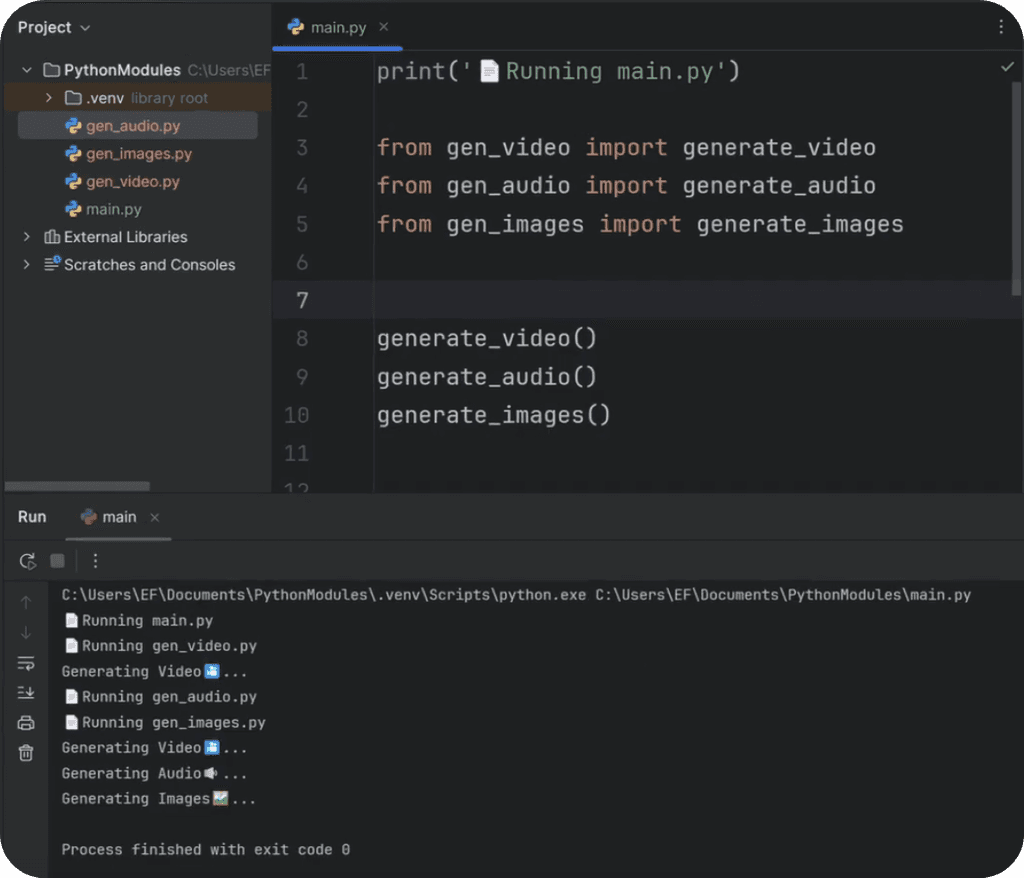Click 'Running gen_audio.py' console output line
This screenshot has height=878, width=1024.
(161, 697)
